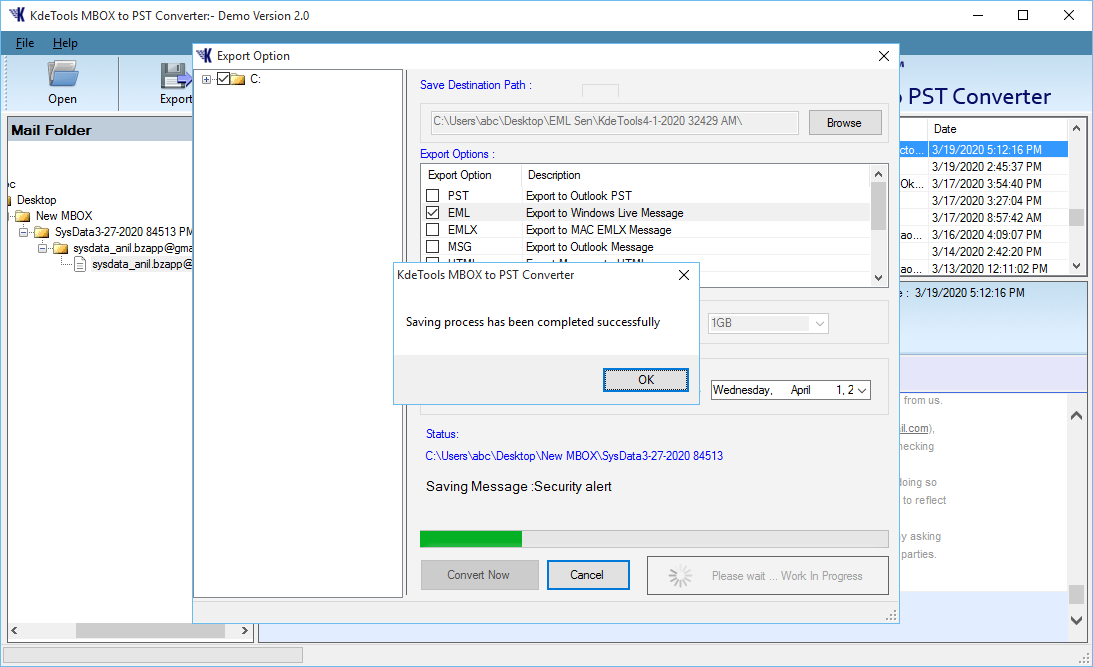Click the New MBOX folder icon

pyautogui.click(x=24, y=216)
